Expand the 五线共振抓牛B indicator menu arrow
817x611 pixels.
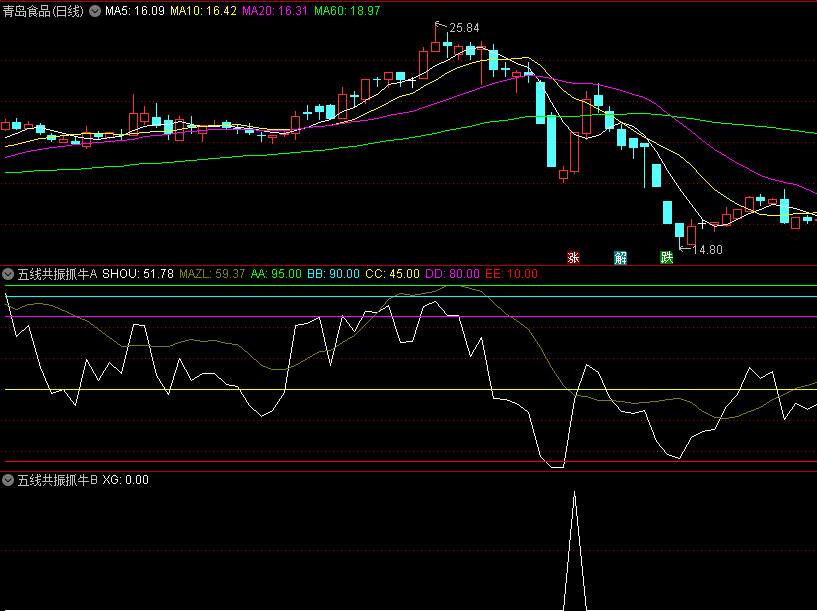tap(8, 480)
